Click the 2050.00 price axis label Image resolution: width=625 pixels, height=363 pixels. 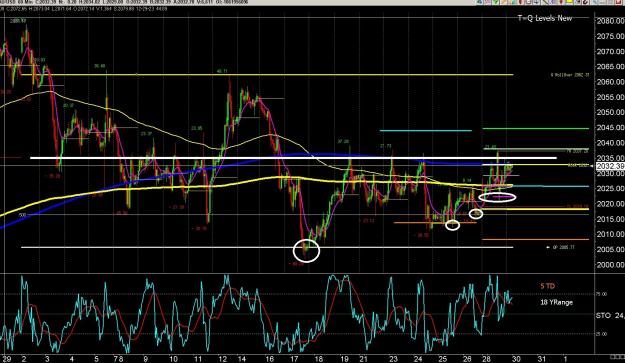(x=611, y=112)
